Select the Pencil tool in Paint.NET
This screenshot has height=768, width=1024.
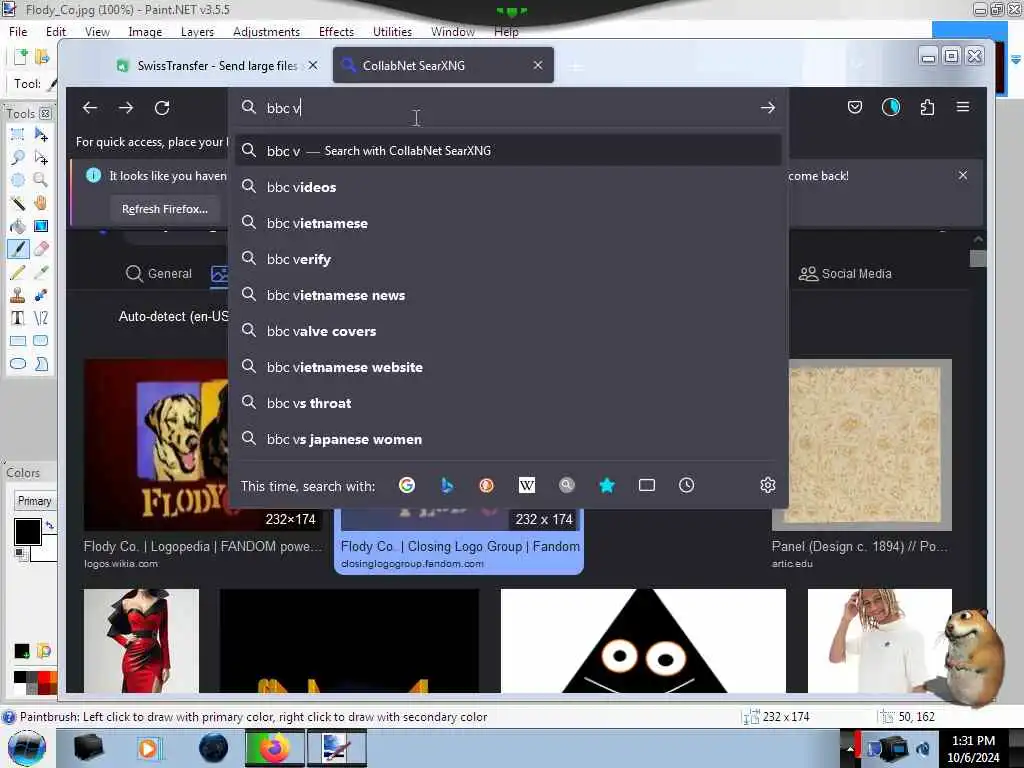coord(18,272)
